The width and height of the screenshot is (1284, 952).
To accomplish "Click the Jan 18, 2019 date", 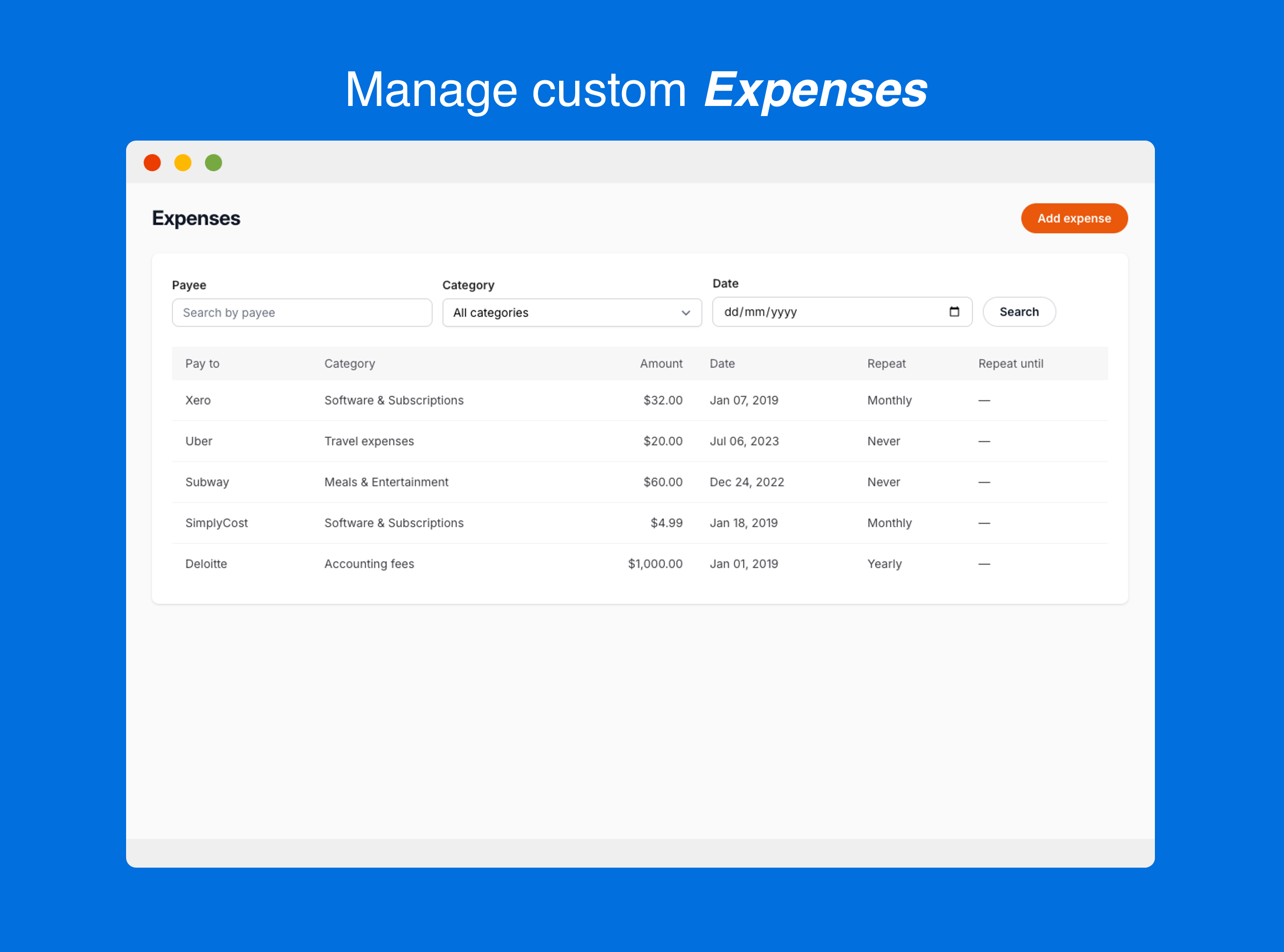I will coord(743,523).
